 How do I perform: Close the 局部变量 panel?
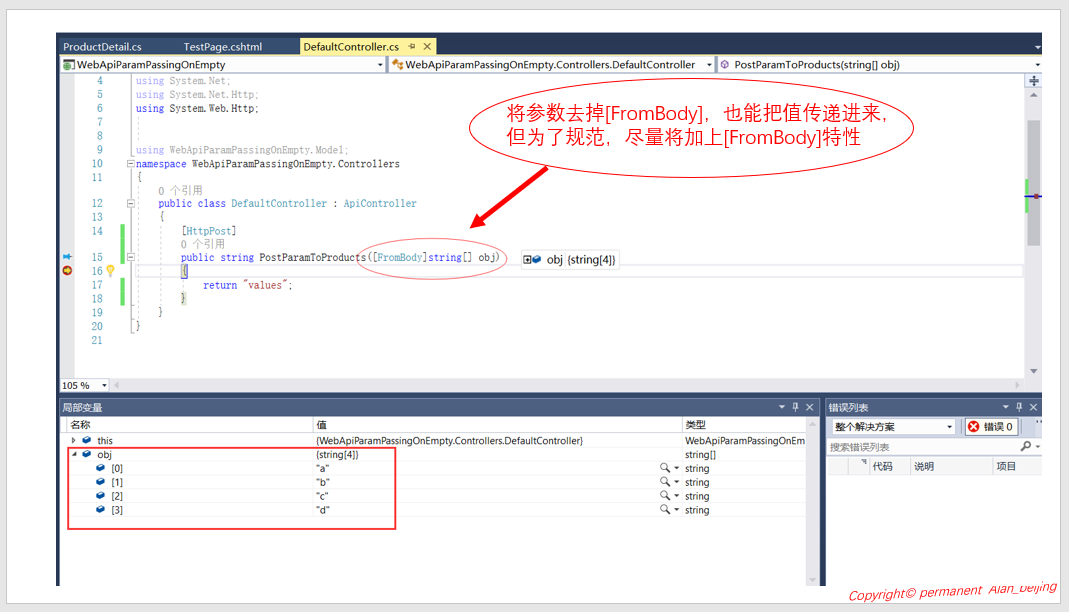tap(810, 407)
